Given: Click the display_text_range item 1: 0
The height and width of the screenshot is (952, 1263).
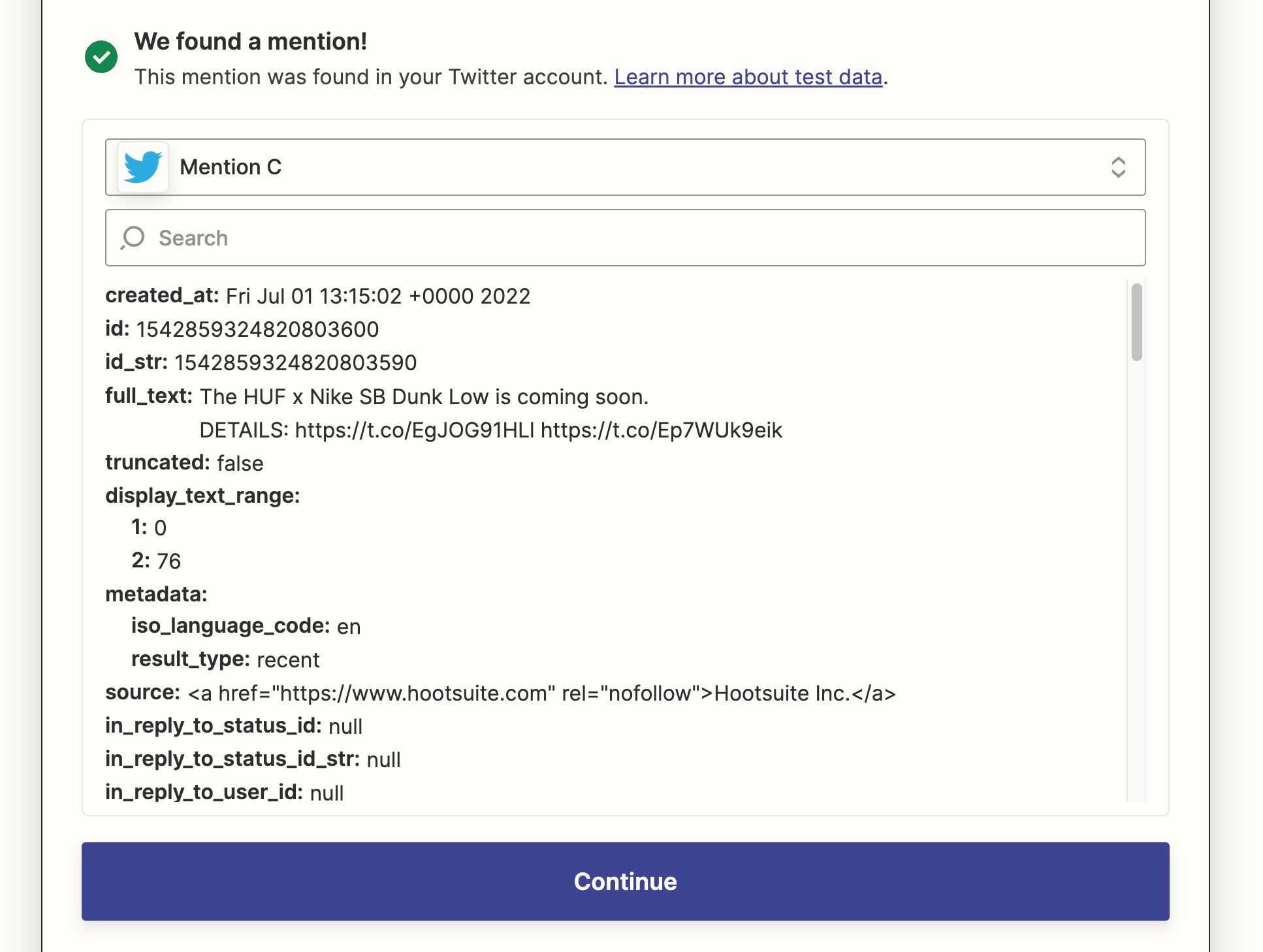Looking at the screenshot, I should click(x=149, y=528).
